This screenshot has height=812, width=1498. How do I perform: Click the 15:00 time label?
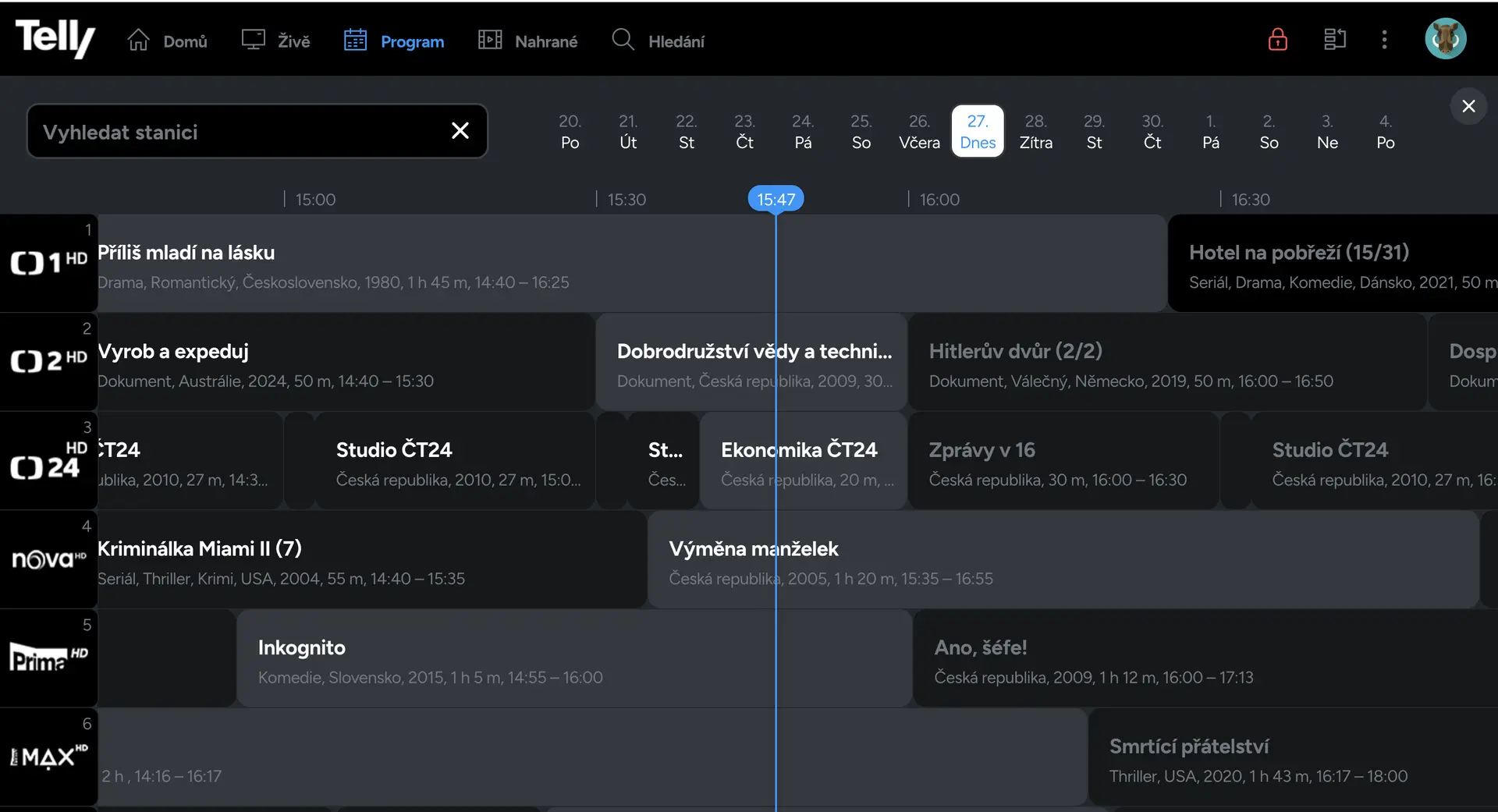pyautogui.click(x=315, y=200)
